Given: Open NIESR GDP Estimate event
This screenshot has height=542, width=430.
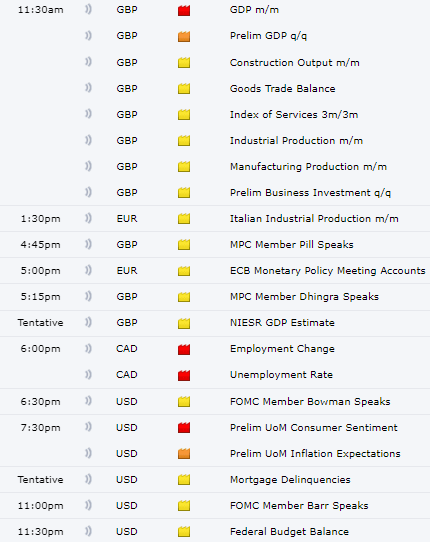Looking at the screenshot, I should 282,323.
